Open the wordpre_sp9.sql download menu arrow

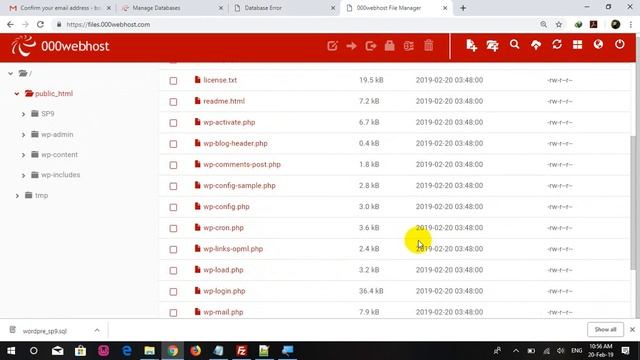click(x=97, y=330)
